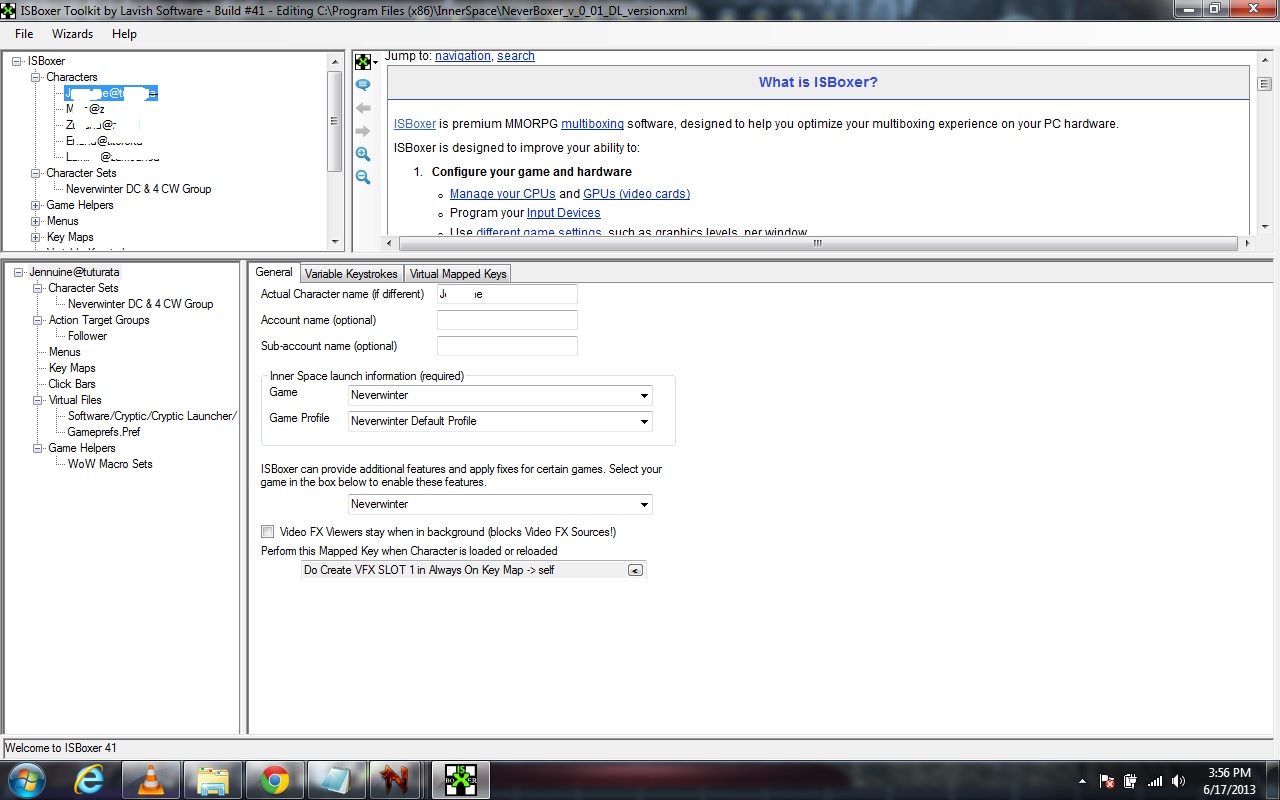Click the blue speech bubble help icon

point(363,85)
